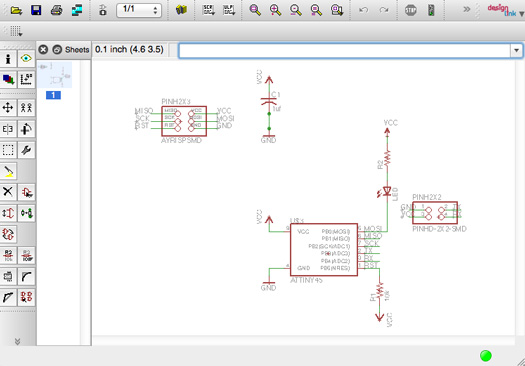Select the Info tool
Viewport: 525px width, 366px height.
(8, 59)
